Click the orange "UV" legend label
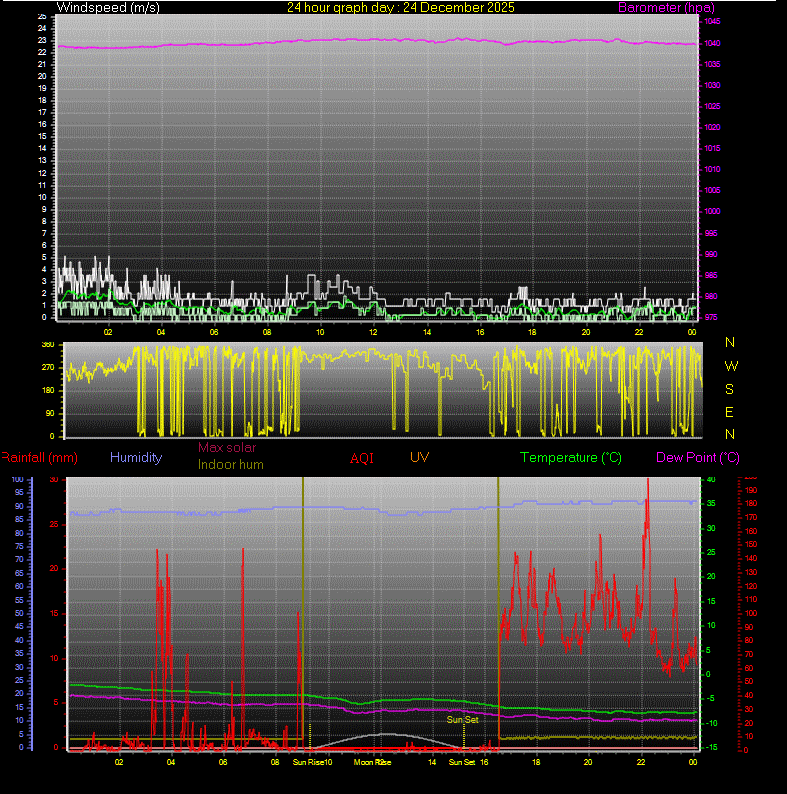The height and width of the screenshot is (794, 787). (x=419, y=457)
